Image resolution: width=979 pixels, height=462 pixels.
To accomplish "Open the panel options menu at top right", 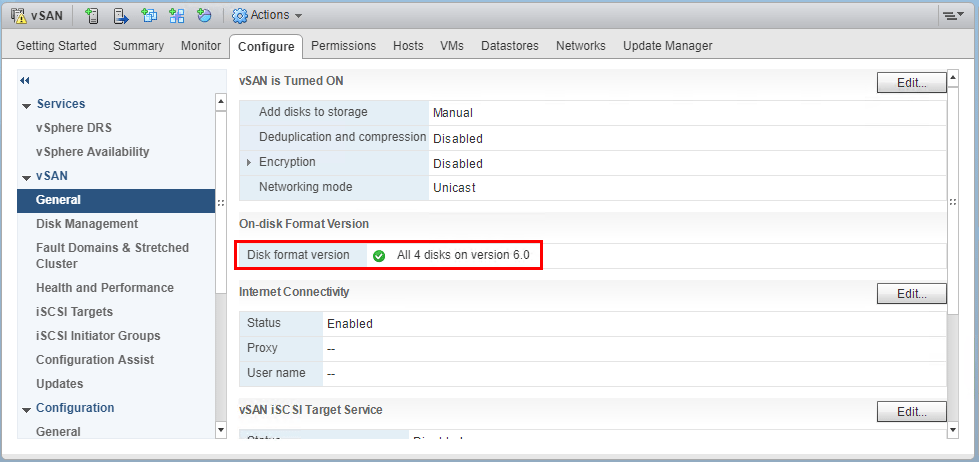I will 951,16.
